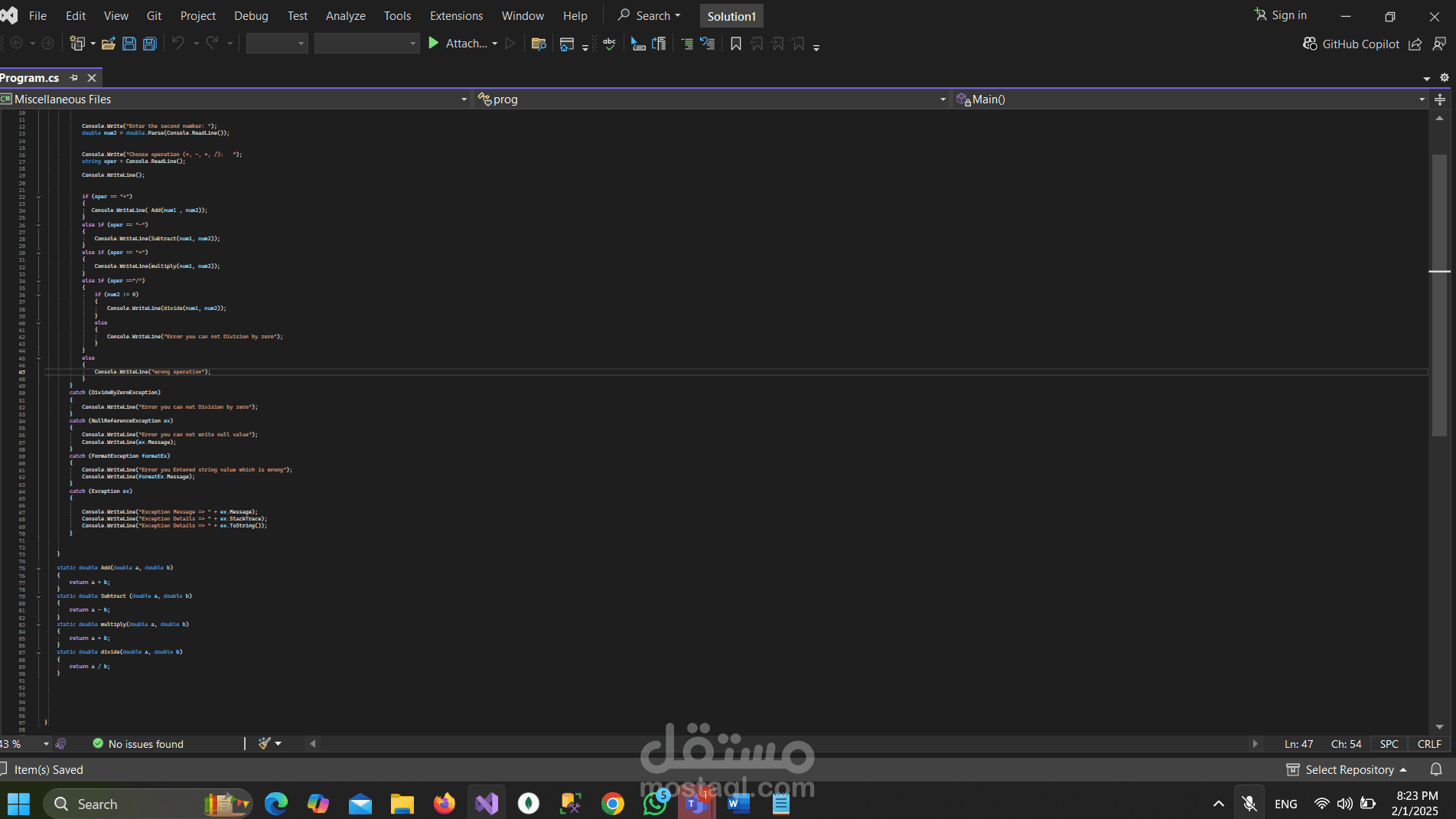Click the Ln: 47 line indicator
The height and width of the screenshot is (819, 1456).
point(1298,744)
